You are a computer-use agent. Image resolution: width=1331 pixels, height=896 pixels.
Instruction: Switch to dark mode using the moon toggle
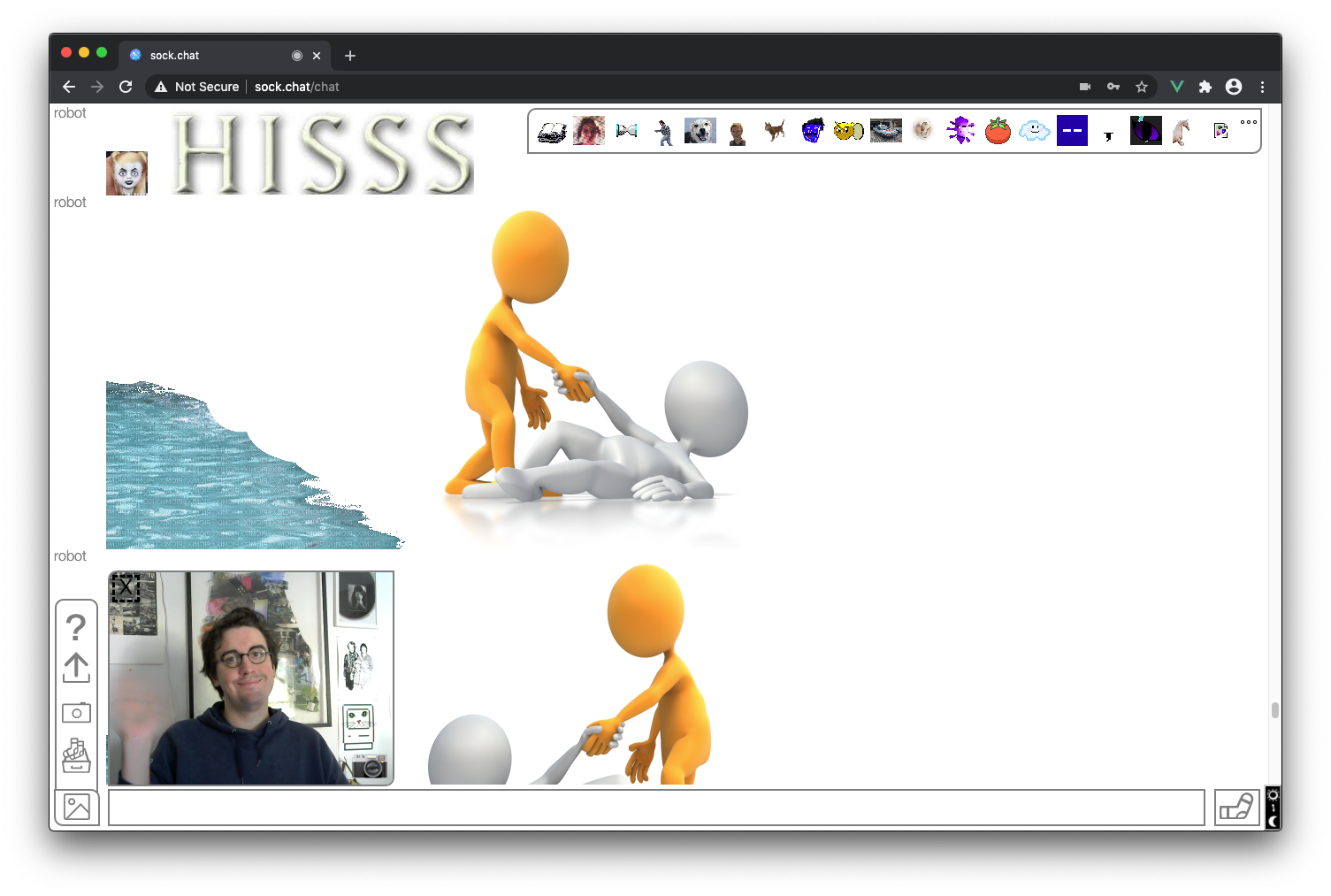point(1273,823)
